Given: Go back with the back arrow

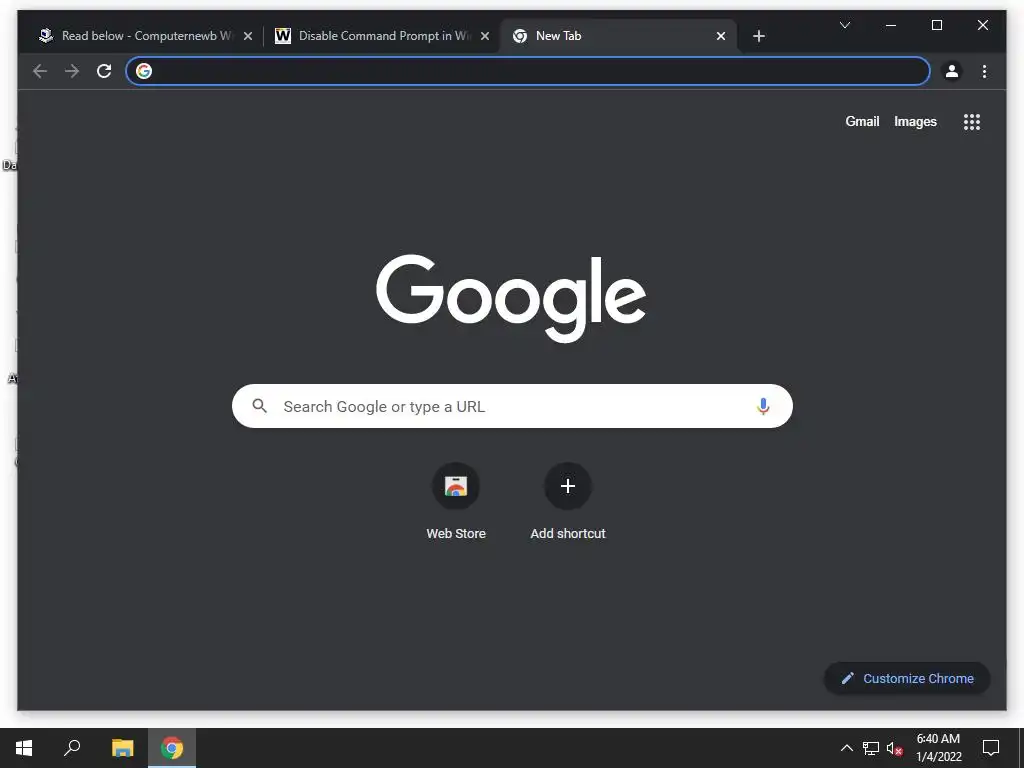Looking at the screenshot, I should click(x=40, y=71).
